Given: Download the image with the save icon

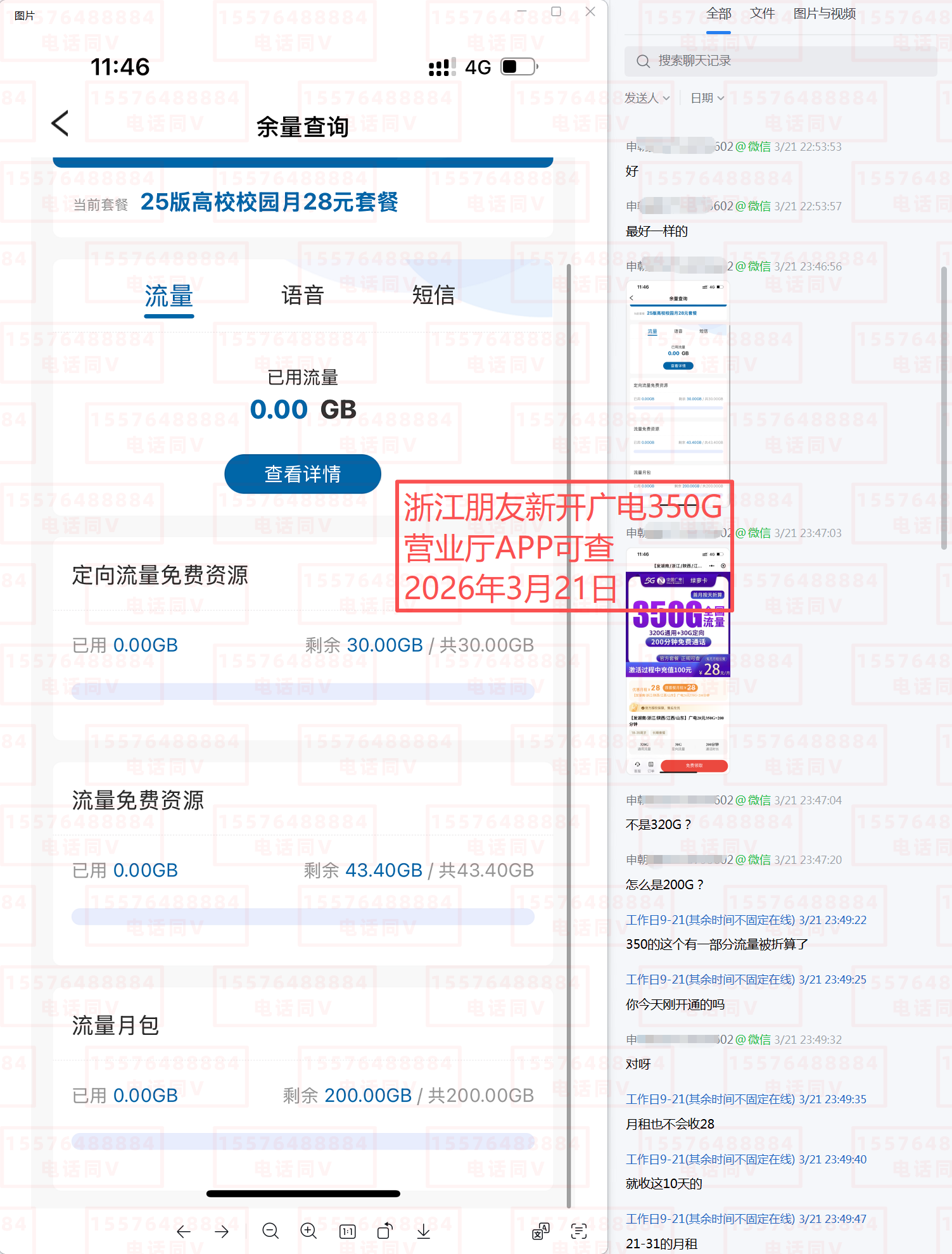Looking at the screenshot, I should tap(424, 1231).
